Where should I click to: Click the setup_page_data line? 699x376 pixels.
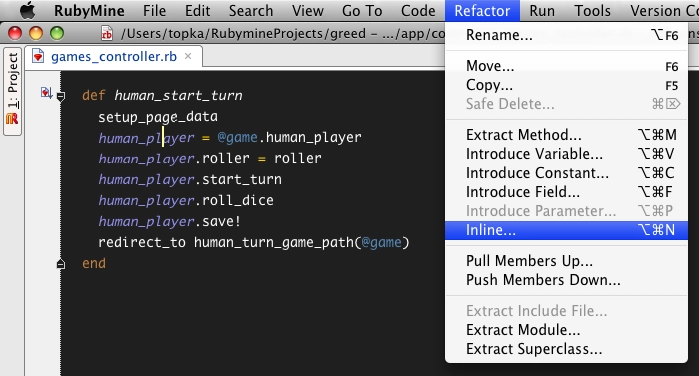(x=158, y=117)
